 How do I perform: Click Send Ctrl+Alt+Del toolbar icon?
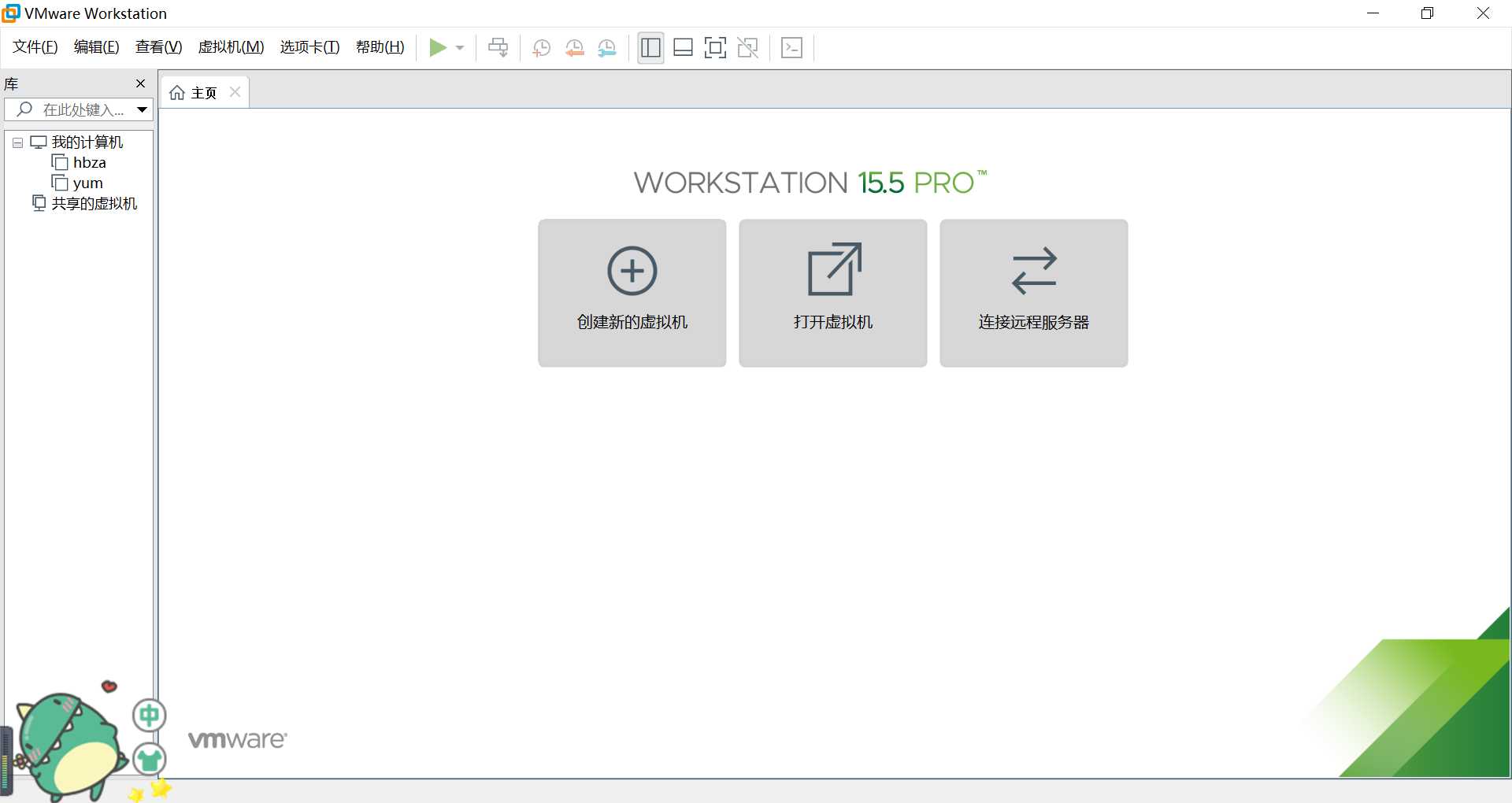click(x=498, y=48)
